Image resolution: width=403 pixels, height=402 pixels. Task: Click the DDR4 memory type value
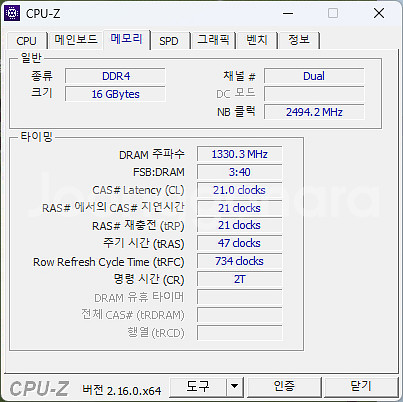click(115, 76)
